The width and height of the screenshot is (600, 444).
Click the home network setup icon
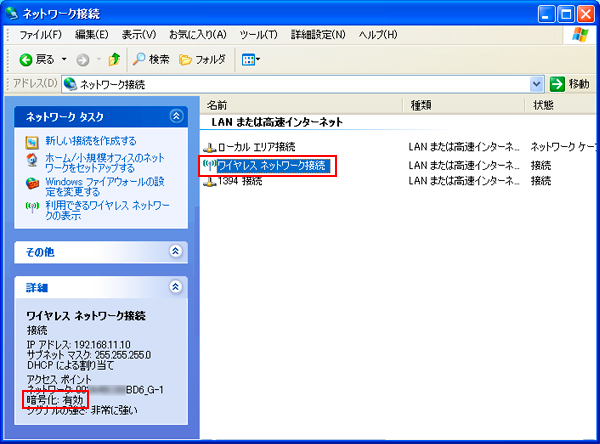[x=32, y=160]
